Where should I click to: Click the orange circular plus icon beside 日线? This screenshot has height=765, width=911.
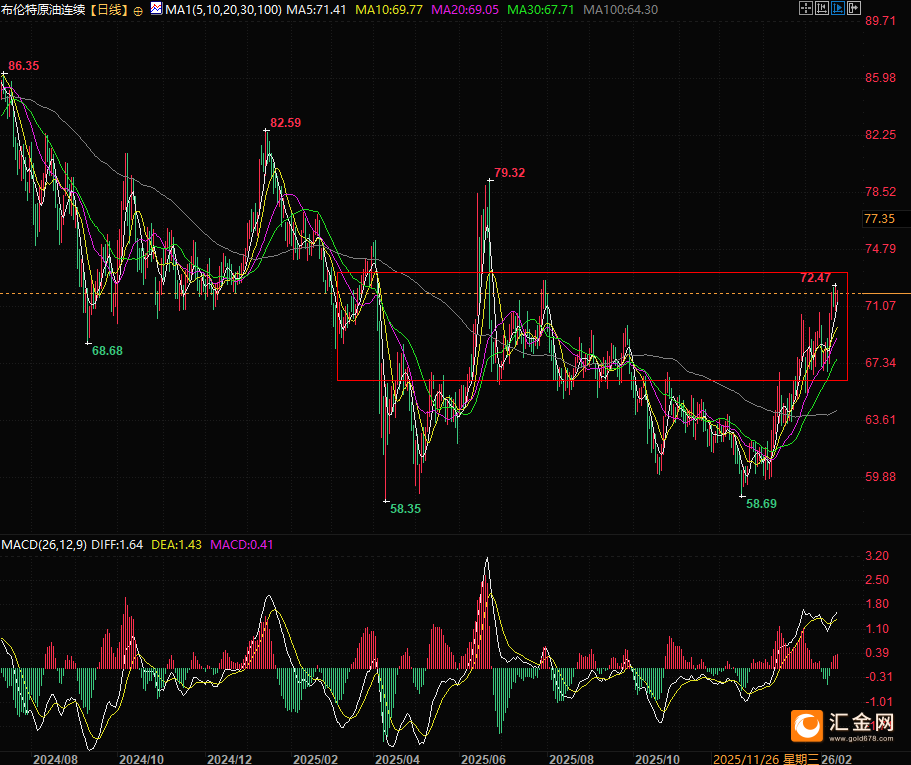pos(138,11)
